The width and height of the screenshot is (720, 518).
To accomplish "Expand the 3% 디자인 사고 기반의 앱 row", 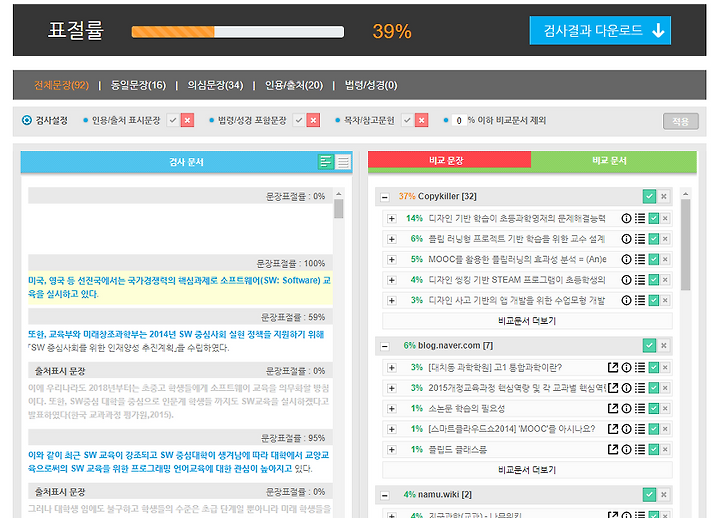I will [392, 301].
